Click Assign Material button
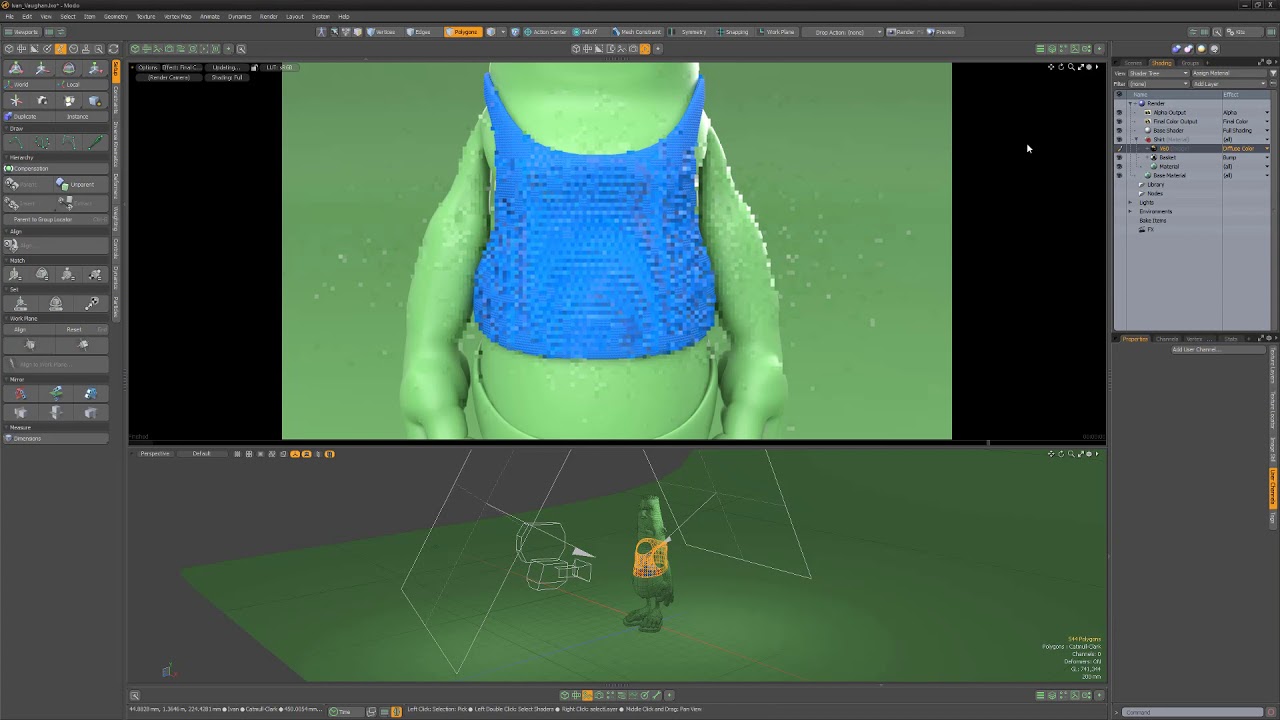1280x720 pixels. coord(1229,73)
